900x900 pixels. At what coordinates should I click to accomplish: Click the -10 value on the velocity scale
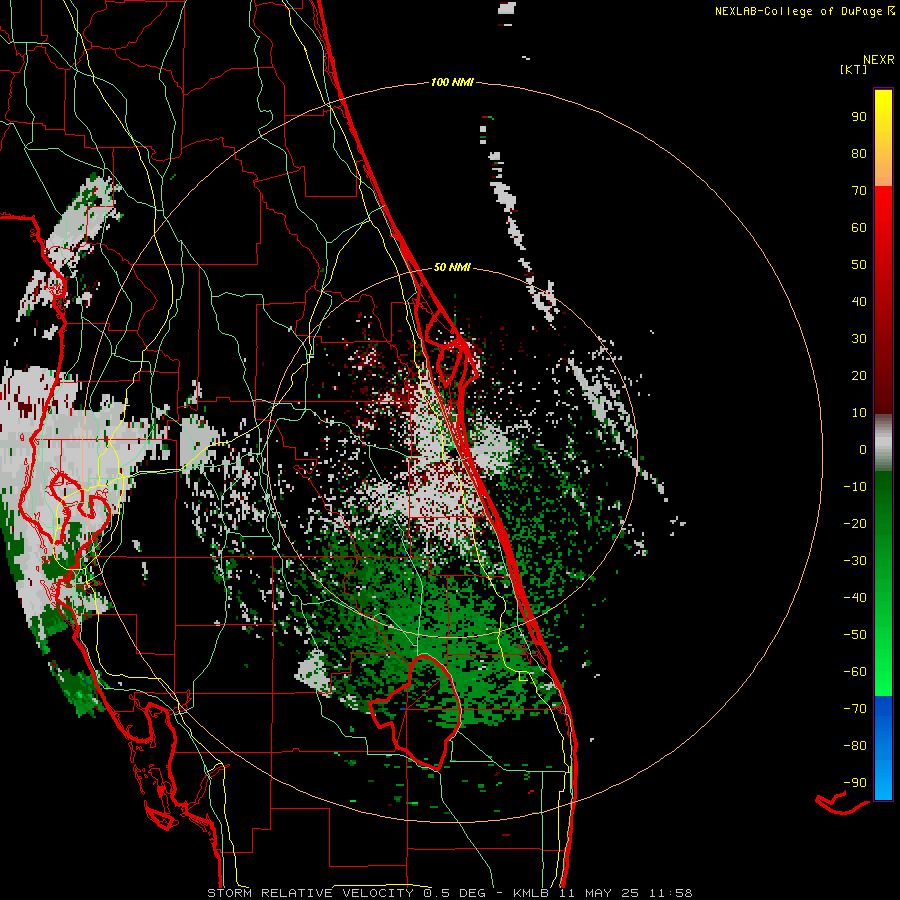point(855,487)
